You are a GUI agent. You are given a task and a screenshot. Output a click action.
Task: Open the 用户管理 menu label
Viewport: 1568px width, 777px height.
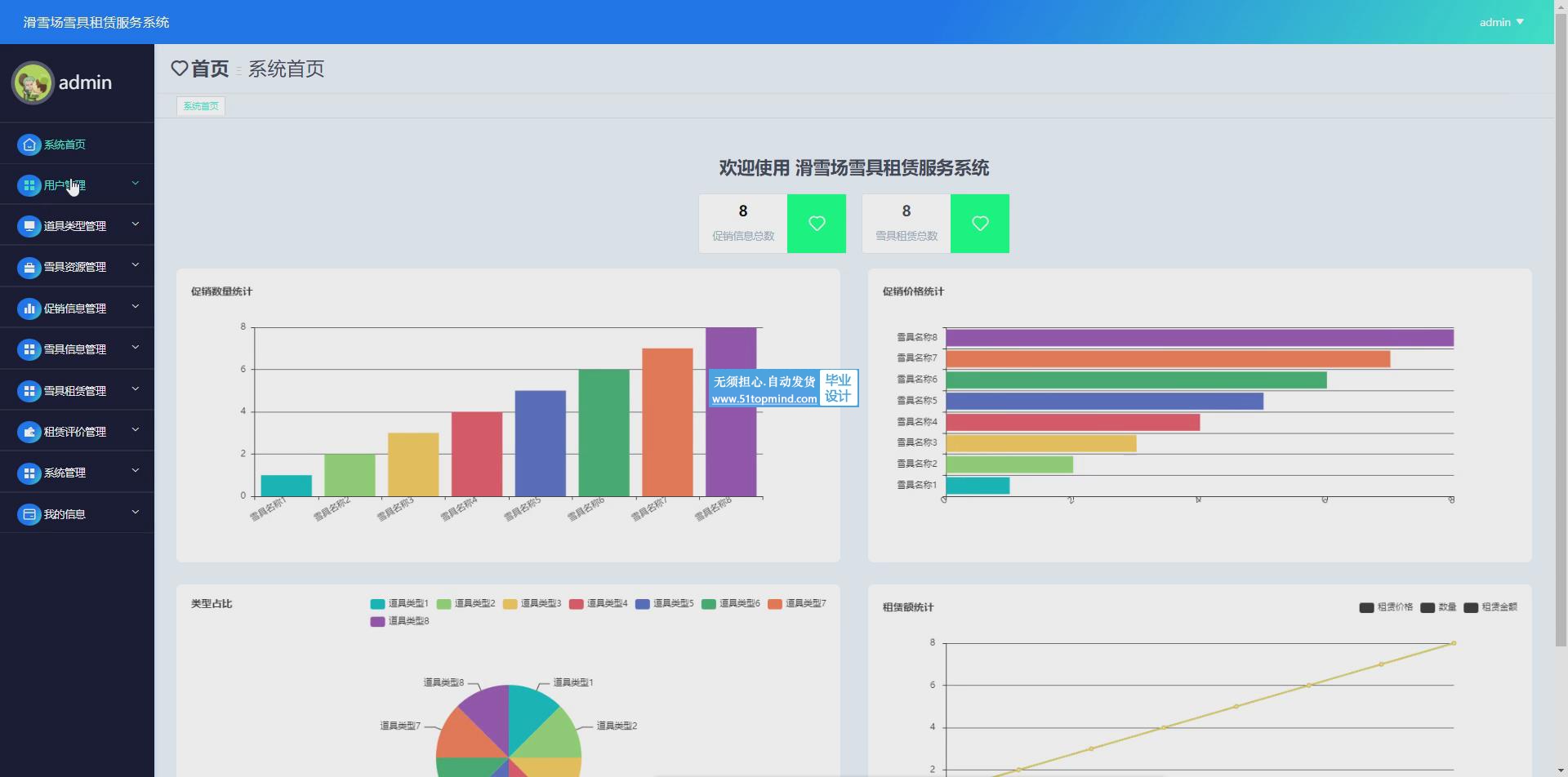65,185
